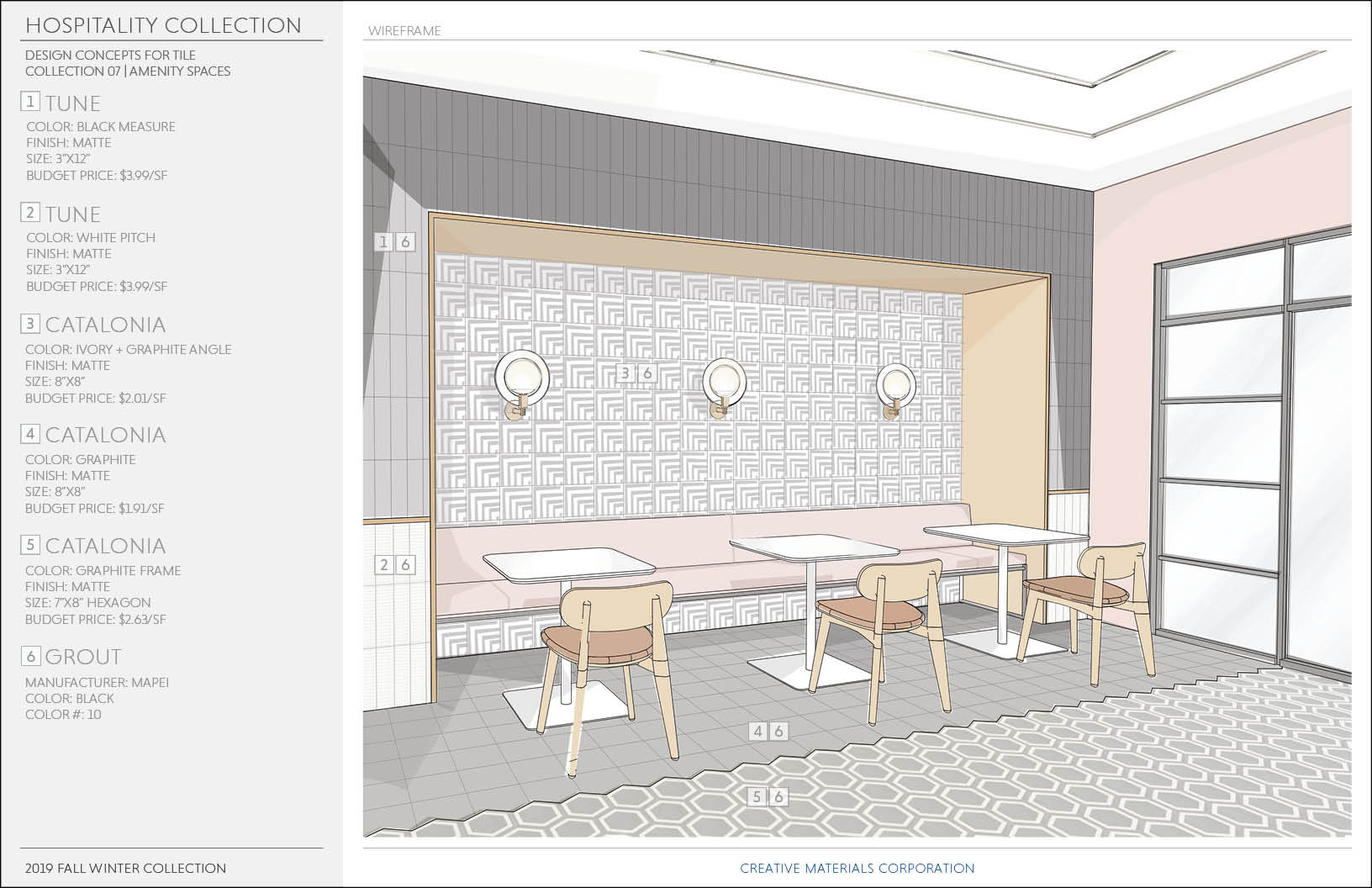Click number 4 box beside CATALONIA heading
The height and width of the screenshot is (888, 1372).
pos(30,434)
